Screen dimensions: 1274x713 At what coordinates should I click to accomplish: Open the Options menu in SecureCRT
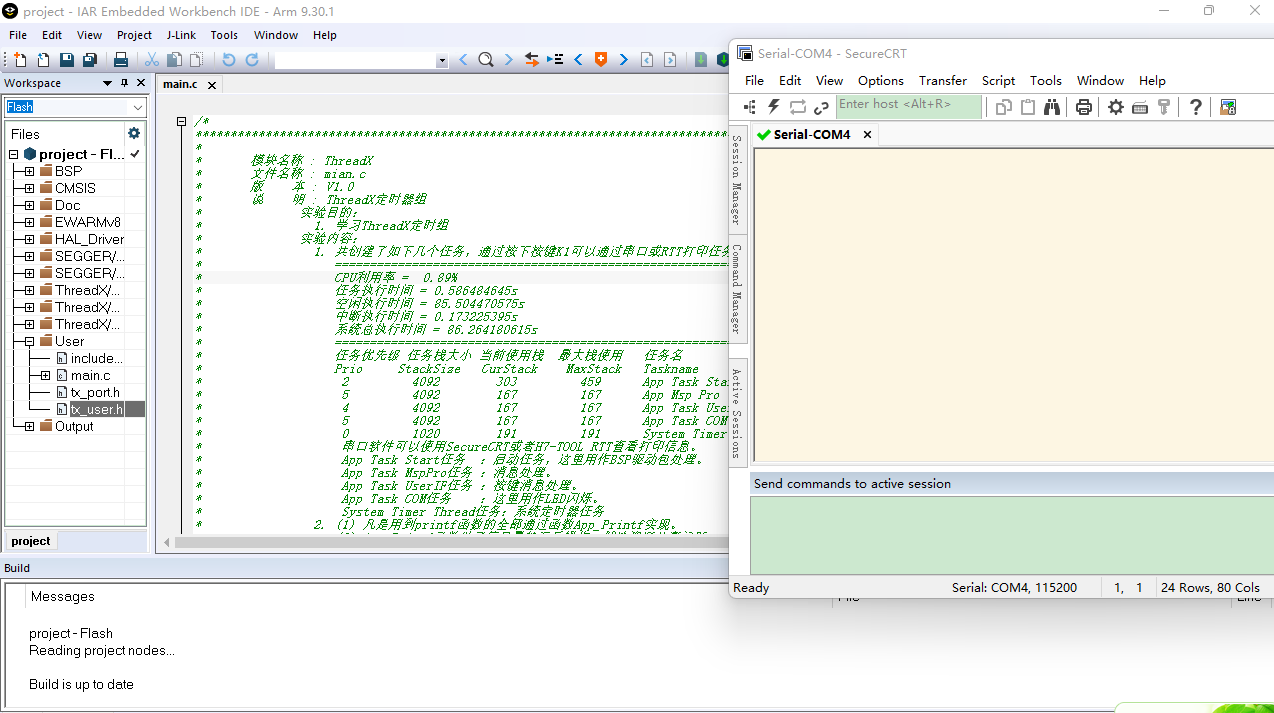881,80
